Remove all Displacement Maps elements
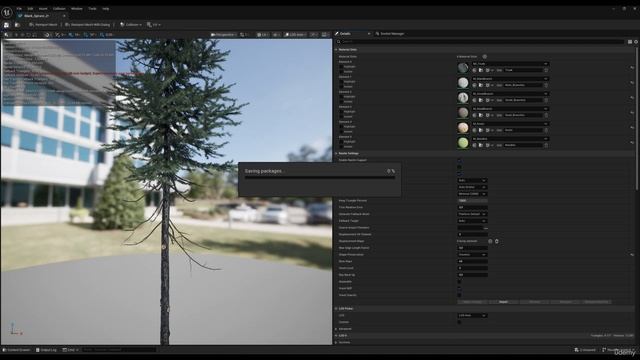 497,241
